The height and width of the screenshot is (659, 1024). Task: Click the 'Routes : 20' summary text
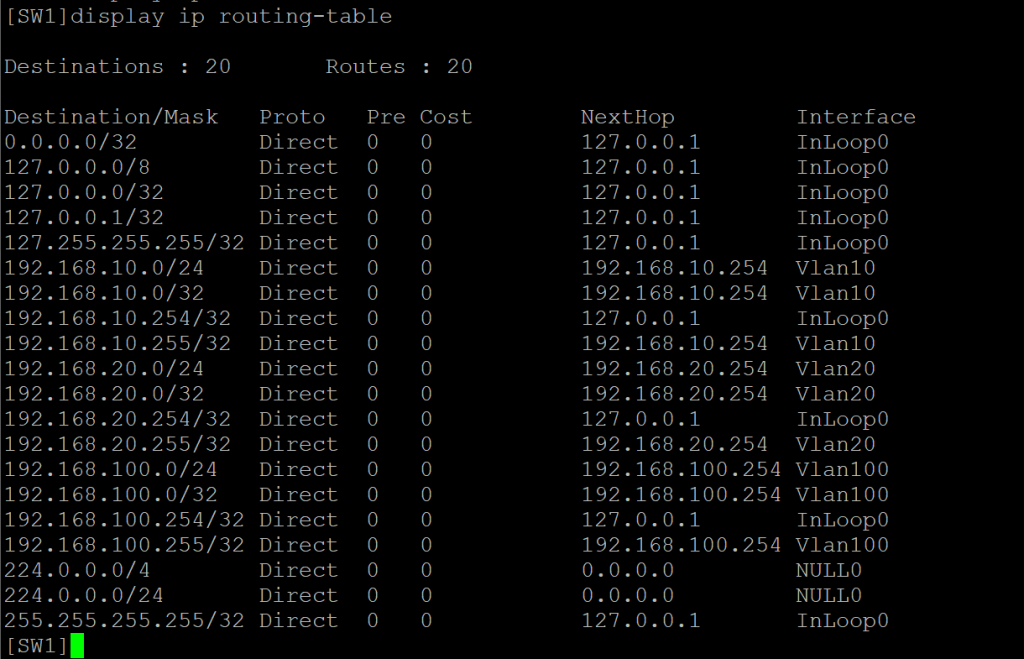point(399,67)
